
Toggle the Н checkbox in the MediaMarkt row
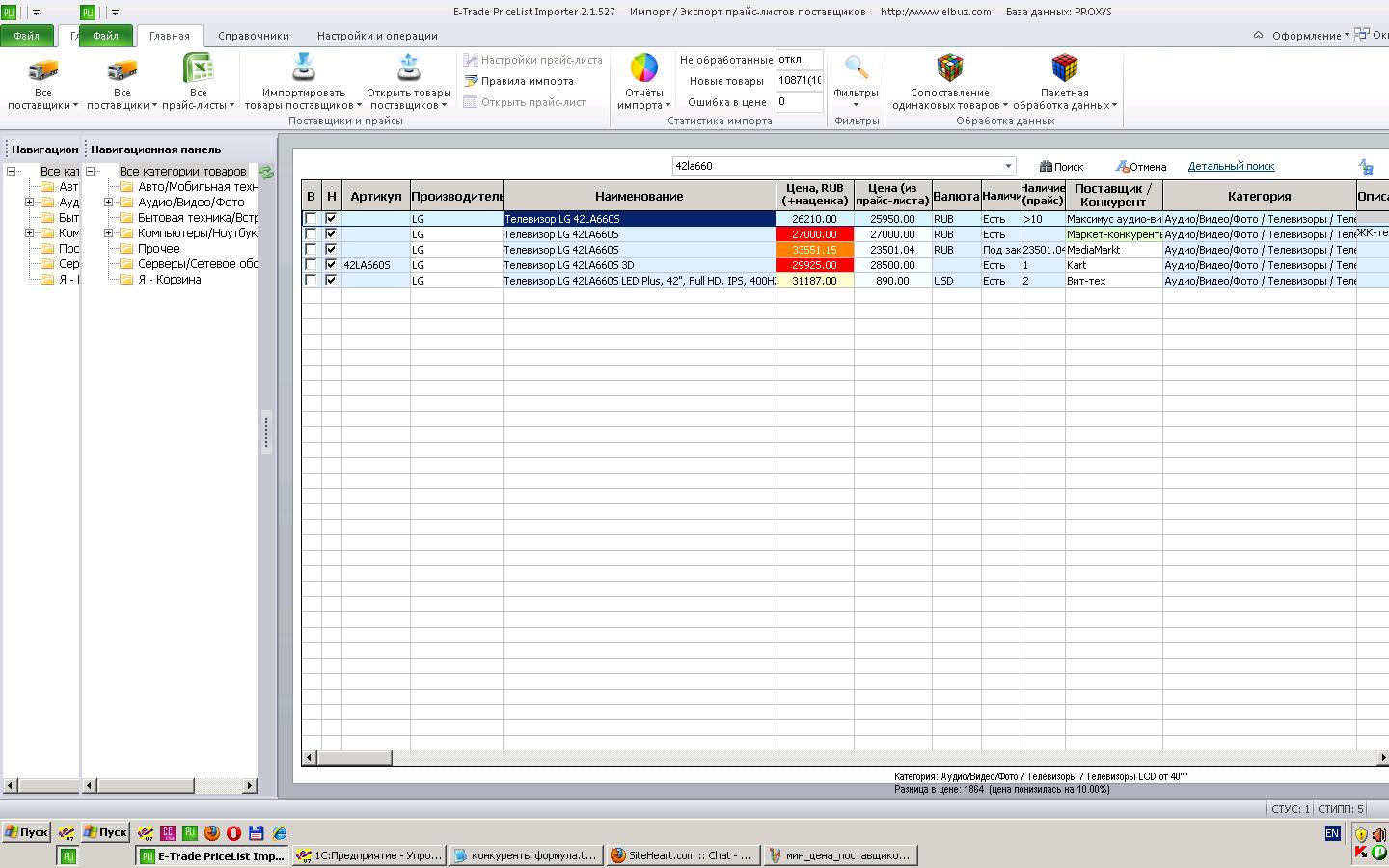331,250
